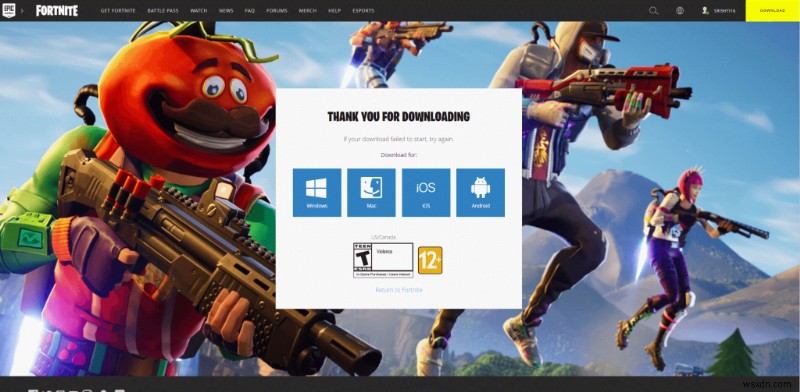Viewport: 800px width, 392px height.
Task: Click the yellow Download button
Action: [772, 11]
